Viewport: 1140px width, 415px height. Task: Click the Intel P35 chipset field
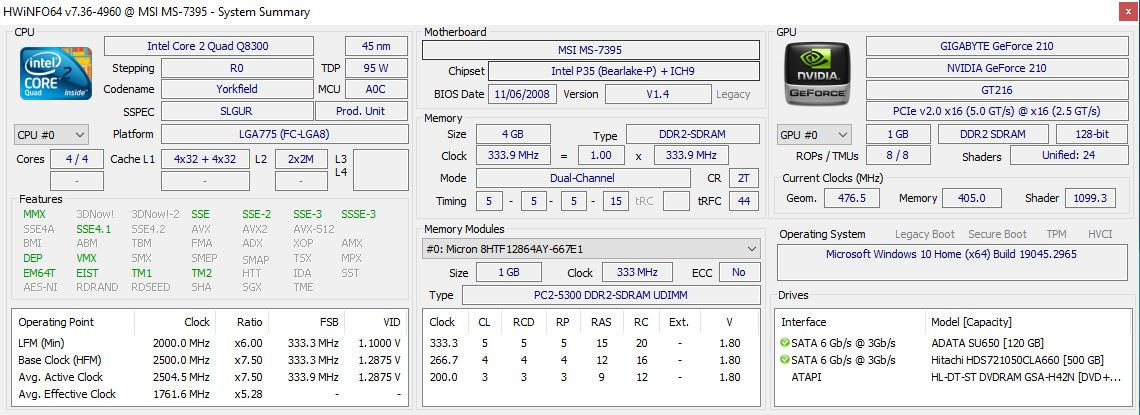pyautogui.click(x=622, y=71)
